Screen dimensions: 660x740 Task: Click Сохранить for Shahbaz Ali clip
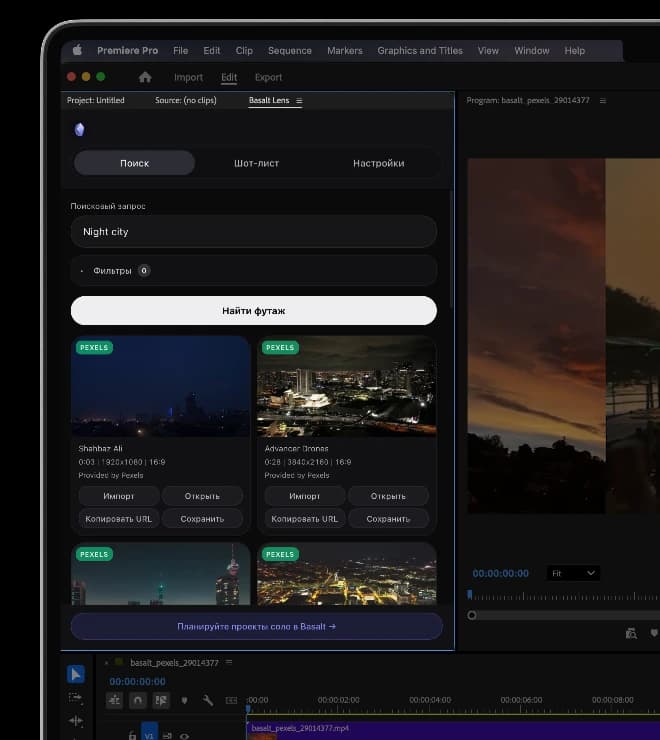(202, 519)
